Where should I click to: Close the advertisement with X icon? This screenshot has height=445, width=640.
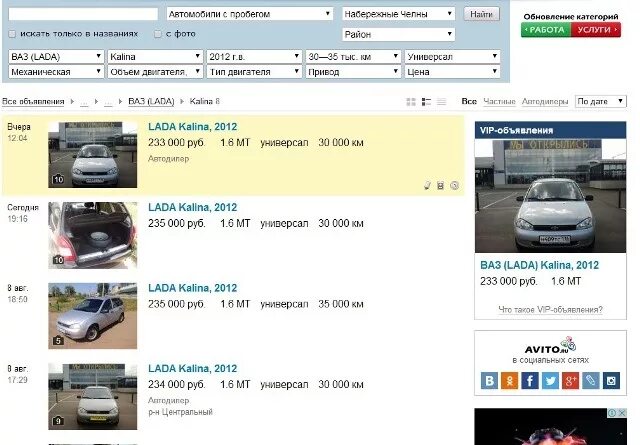tap(622, 413)
